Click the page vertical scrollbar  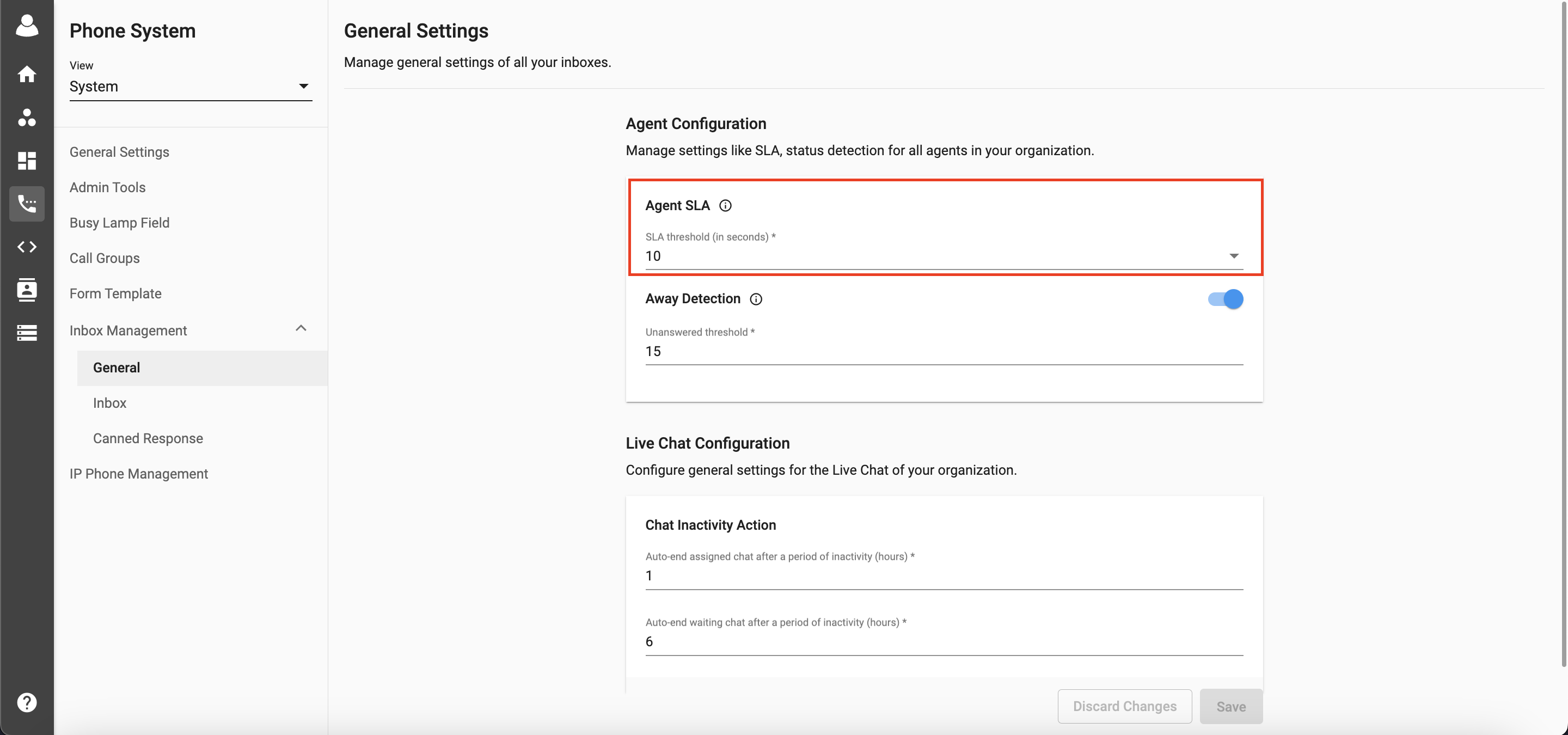[x=1564, y=333]
